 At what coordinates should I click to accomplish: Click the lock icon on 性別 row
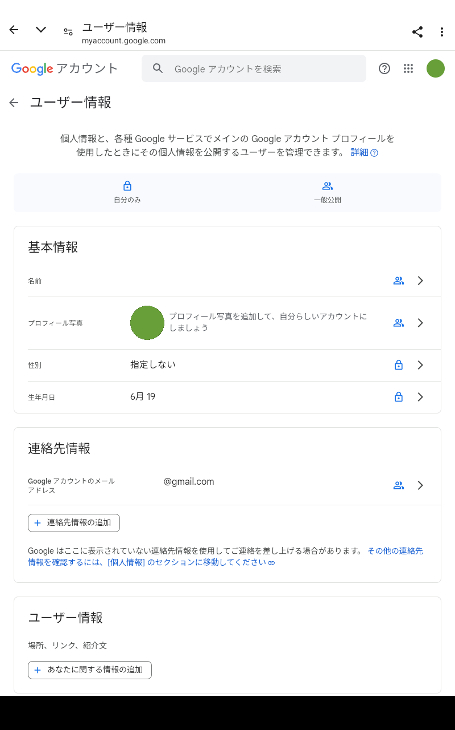click(x=399, y=365)
